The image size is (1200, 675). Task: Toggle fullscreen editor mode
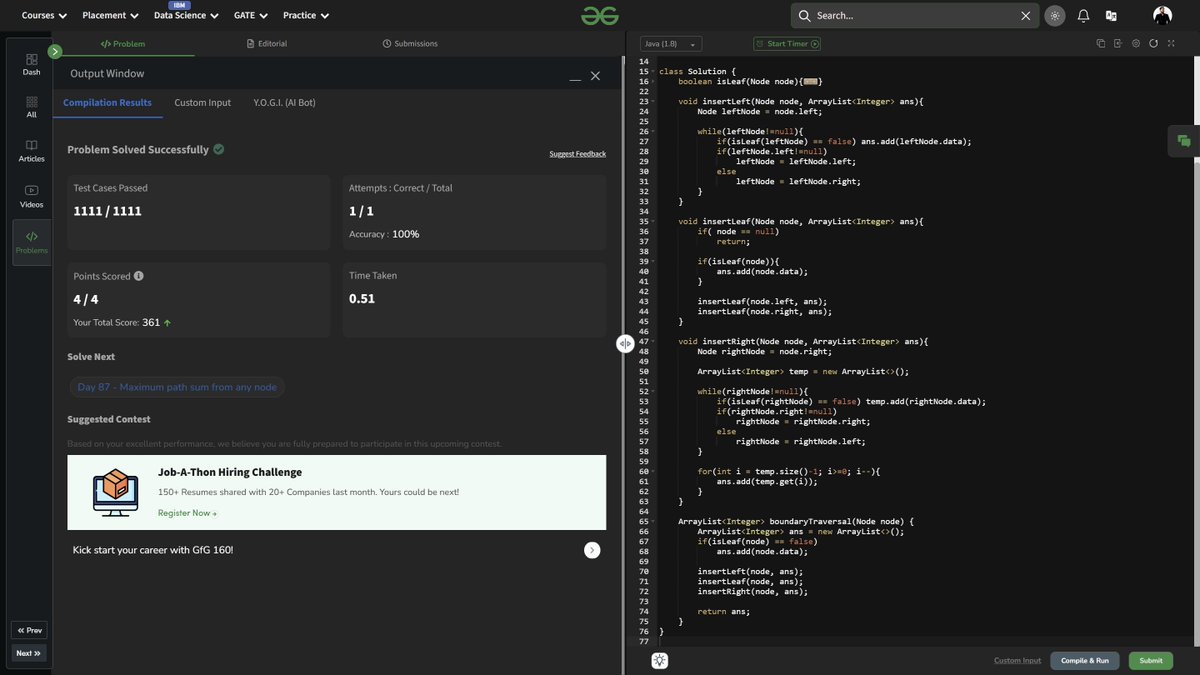1171,44
